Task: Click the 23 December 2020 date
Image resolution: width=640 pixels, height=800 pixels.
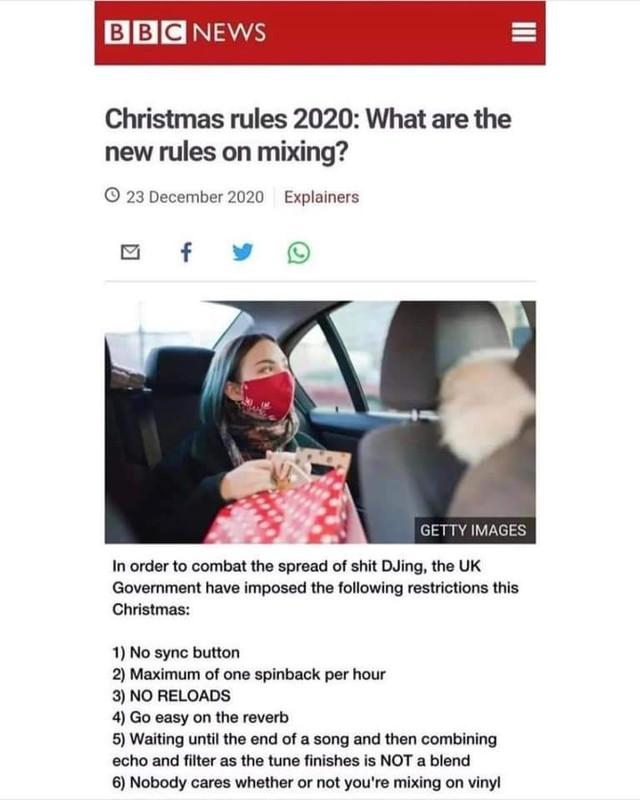Action: [x=195, y=197]
